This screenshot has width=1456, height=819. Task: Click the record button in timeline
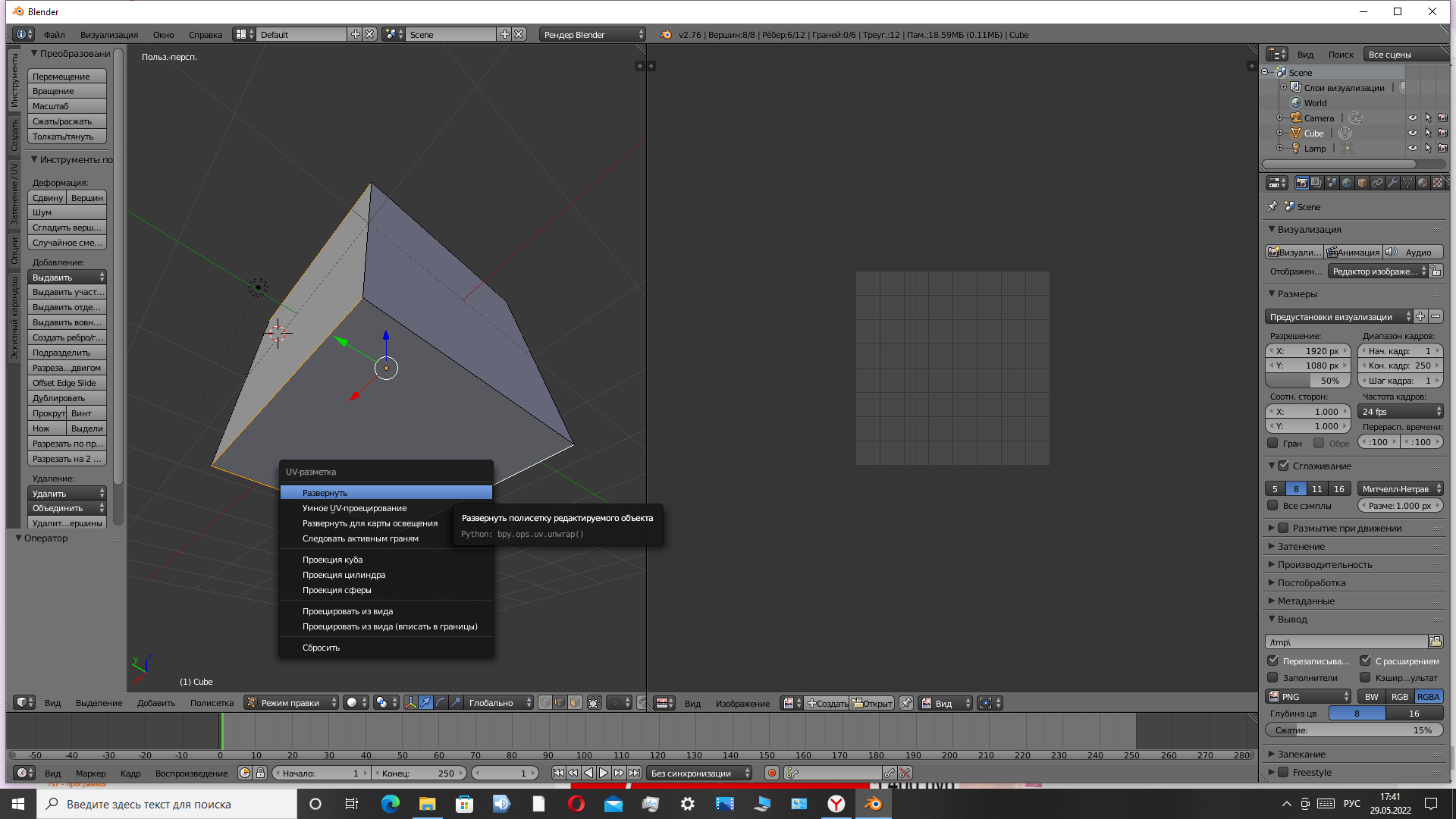click(771, 773)
